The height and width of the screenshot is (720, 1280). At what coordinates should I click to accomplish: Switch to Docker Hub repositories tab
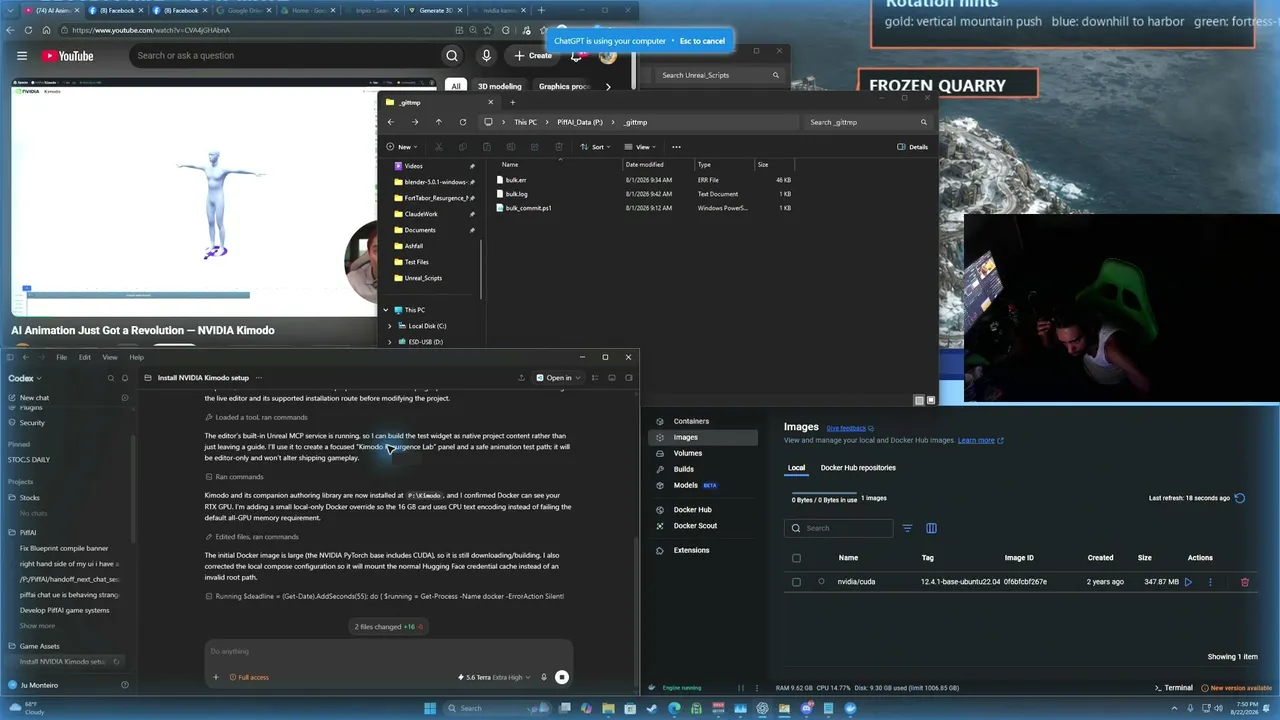(x=858, y=468)
